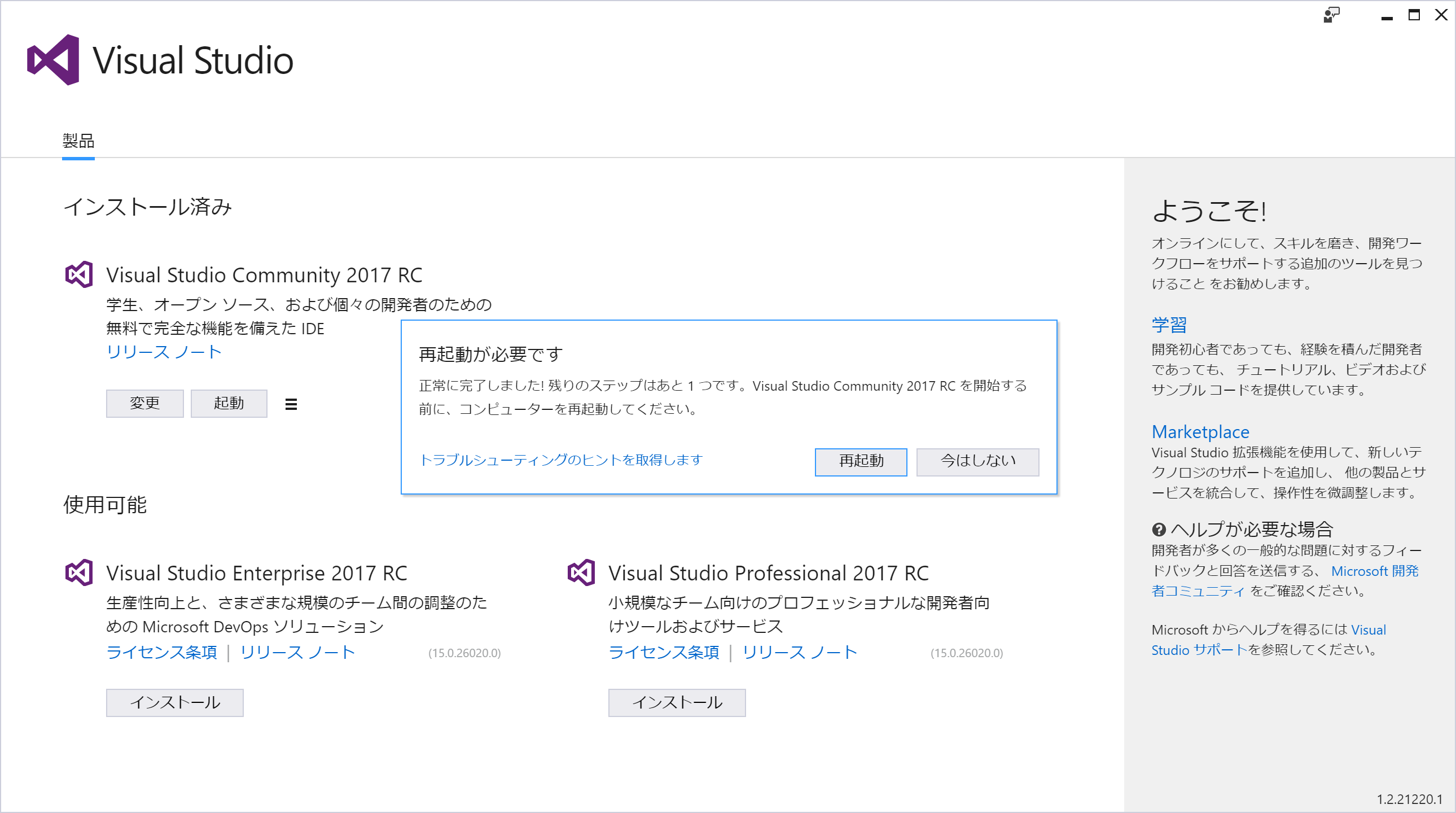Screen dimensions: 1456x813
Task: Click the Visual Studio Community 2017 RC icon
Action: click(x=79, y=275)
